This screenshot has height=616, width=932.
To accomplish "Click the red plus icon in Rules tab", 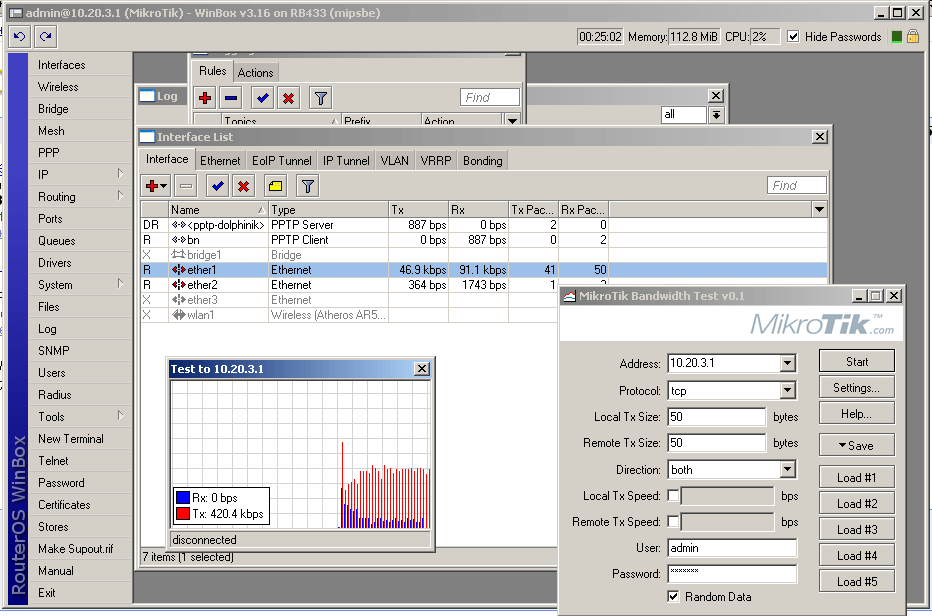I will pyautogui.click(x=205, y=98).
